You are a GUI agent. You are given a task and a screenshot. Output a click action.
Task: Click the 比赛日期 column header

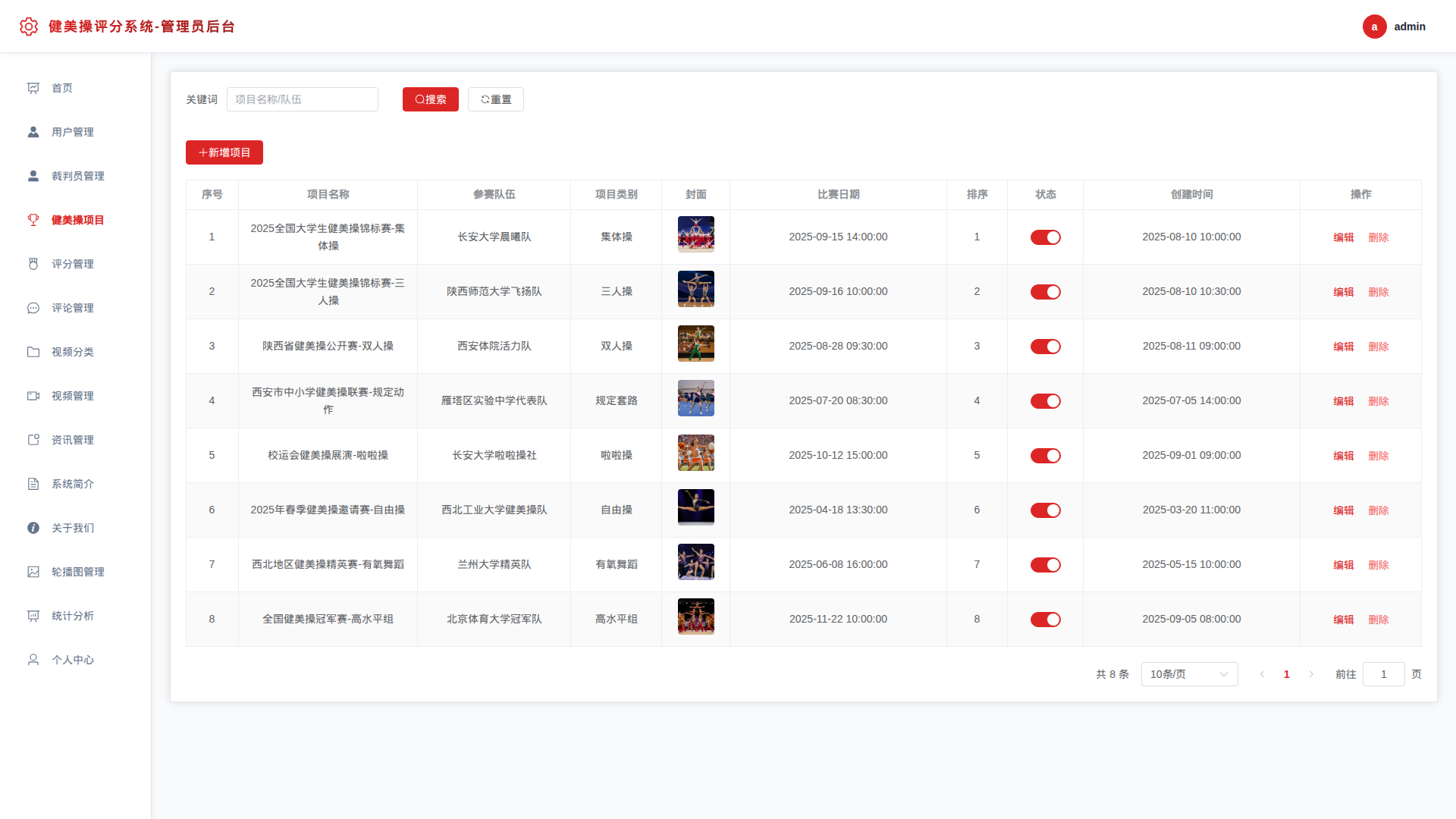(838, 195)
